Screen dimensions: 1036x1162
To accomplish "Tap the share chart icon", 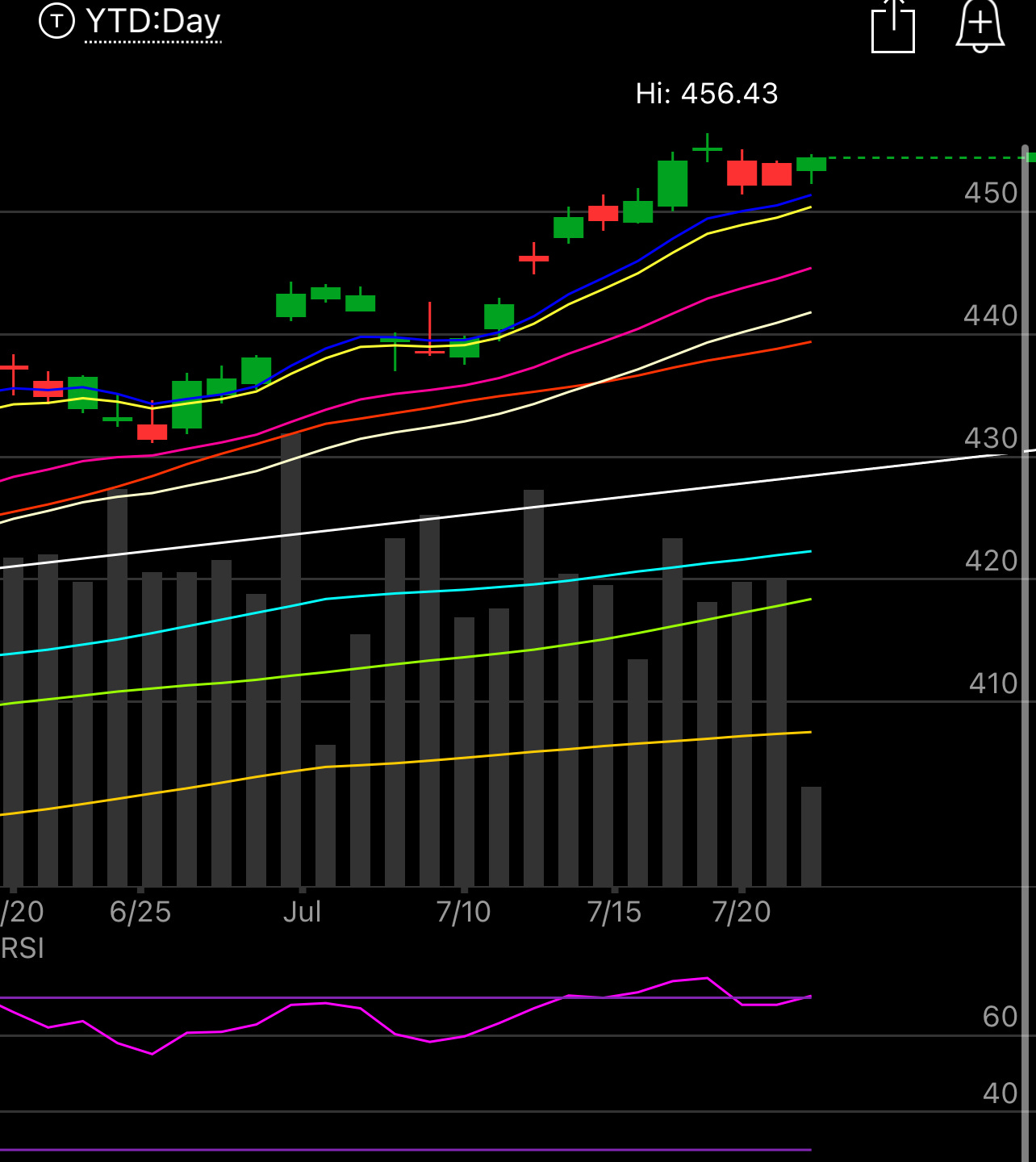I will coord(893,26).
